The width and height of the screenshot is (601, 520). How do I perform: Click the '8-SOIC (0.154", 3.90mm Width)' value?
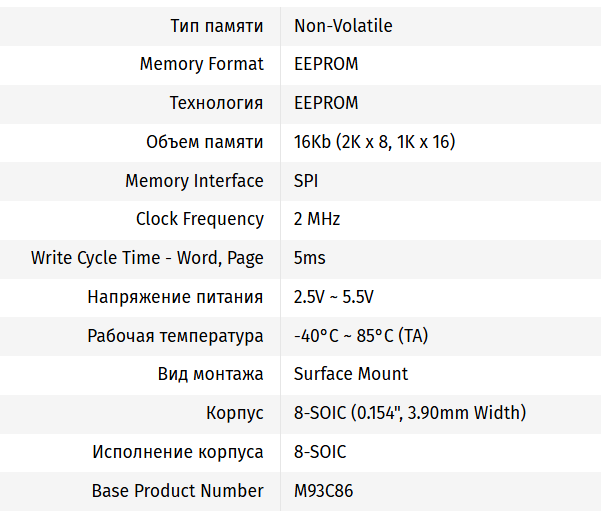point(409,413)
